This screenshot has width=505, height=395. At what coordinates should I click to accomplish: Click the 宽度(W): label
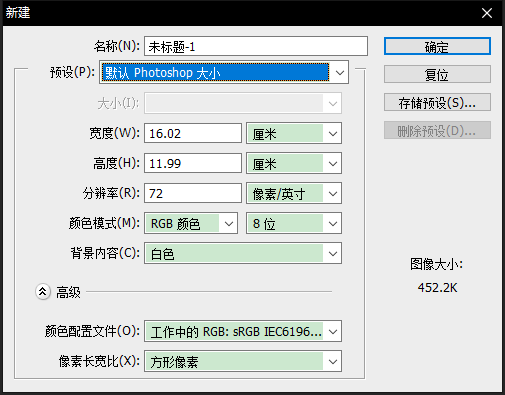pyautogui.click(x=114, y=133)
